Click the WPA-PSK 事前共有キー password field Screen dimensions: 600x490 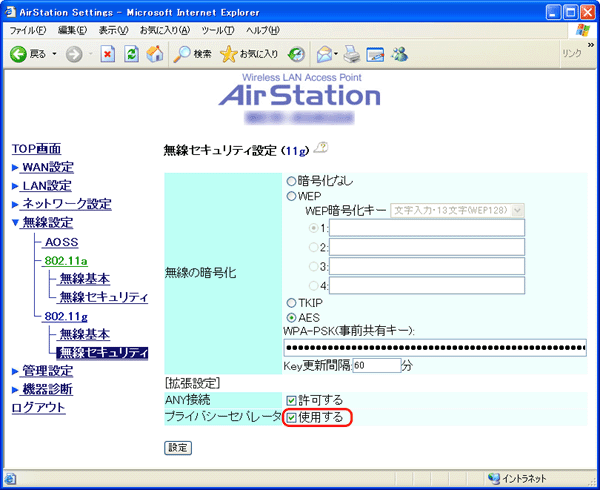click(x=435, y=348)
